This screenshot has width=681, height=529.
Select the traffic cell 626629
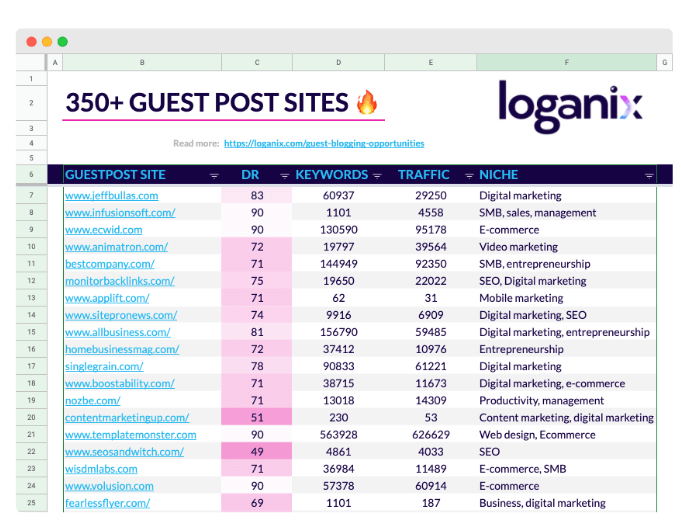point(431,435)
